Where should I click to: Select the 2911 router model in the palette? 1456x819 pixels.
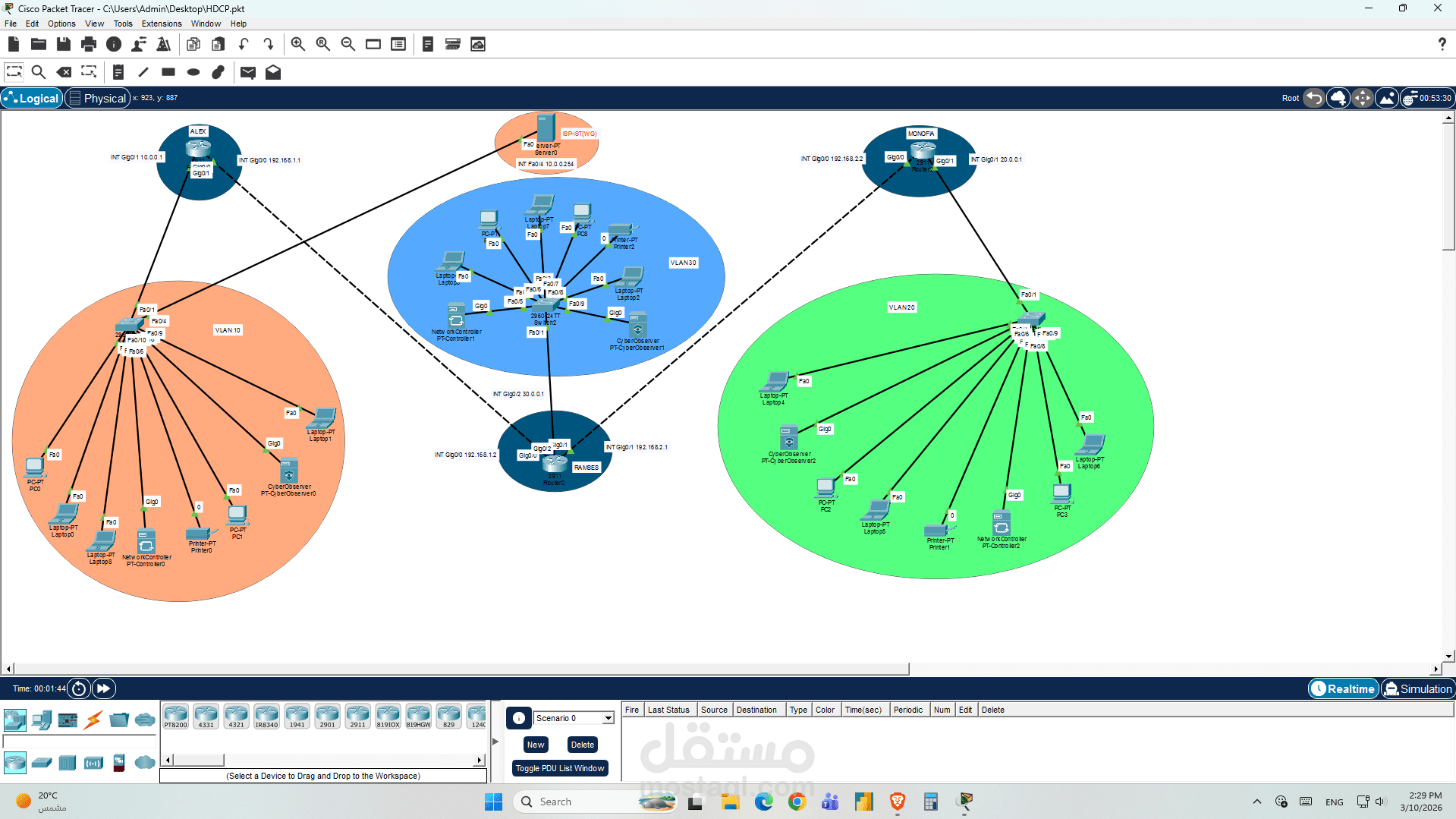click(x=357, y=716)
